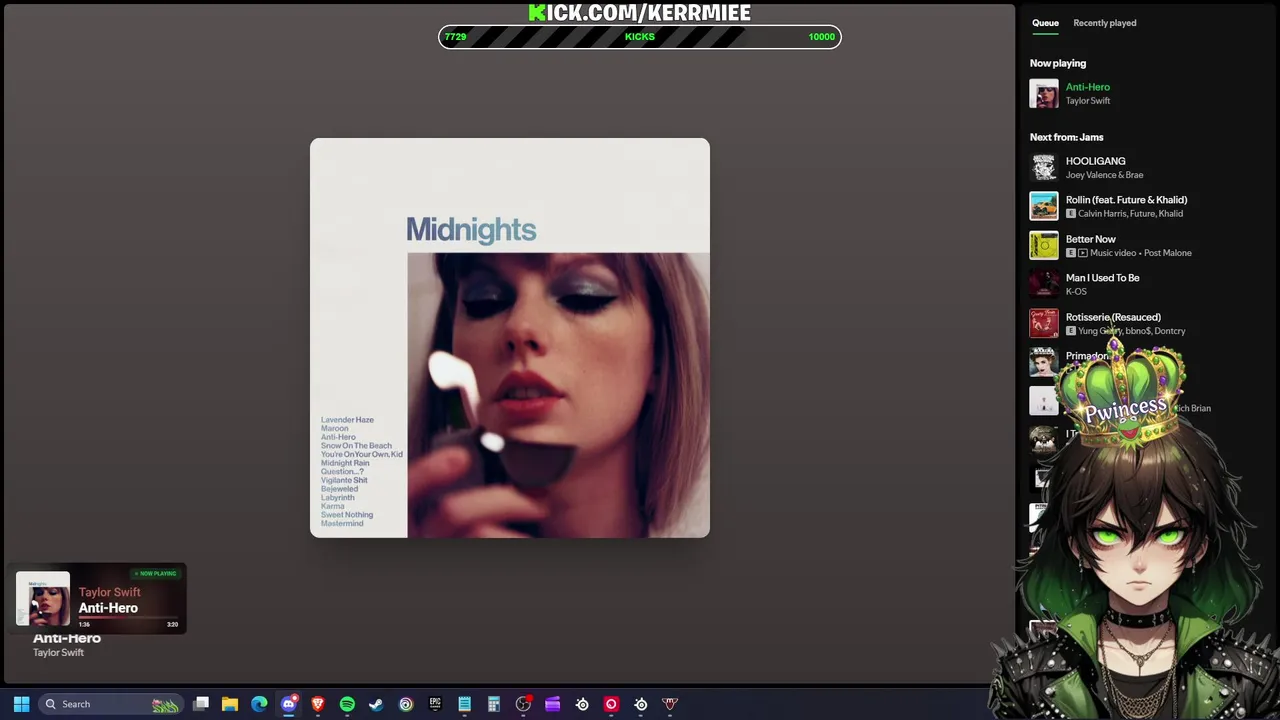Play Rotisserie (Resauced) from the queue
The height and width of the screenshot is (720, 1280).
click(x=1113, y=317)
